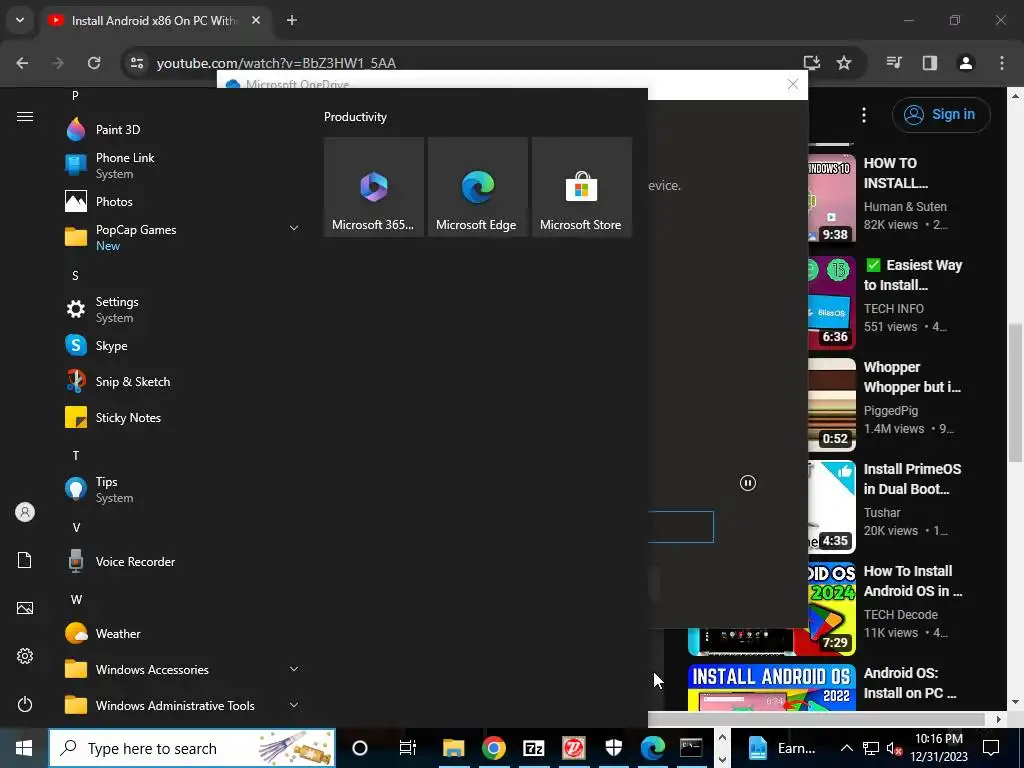1024x768 pixels.
Task: Open the Microsoft Store tile
Action: [581, 187]
